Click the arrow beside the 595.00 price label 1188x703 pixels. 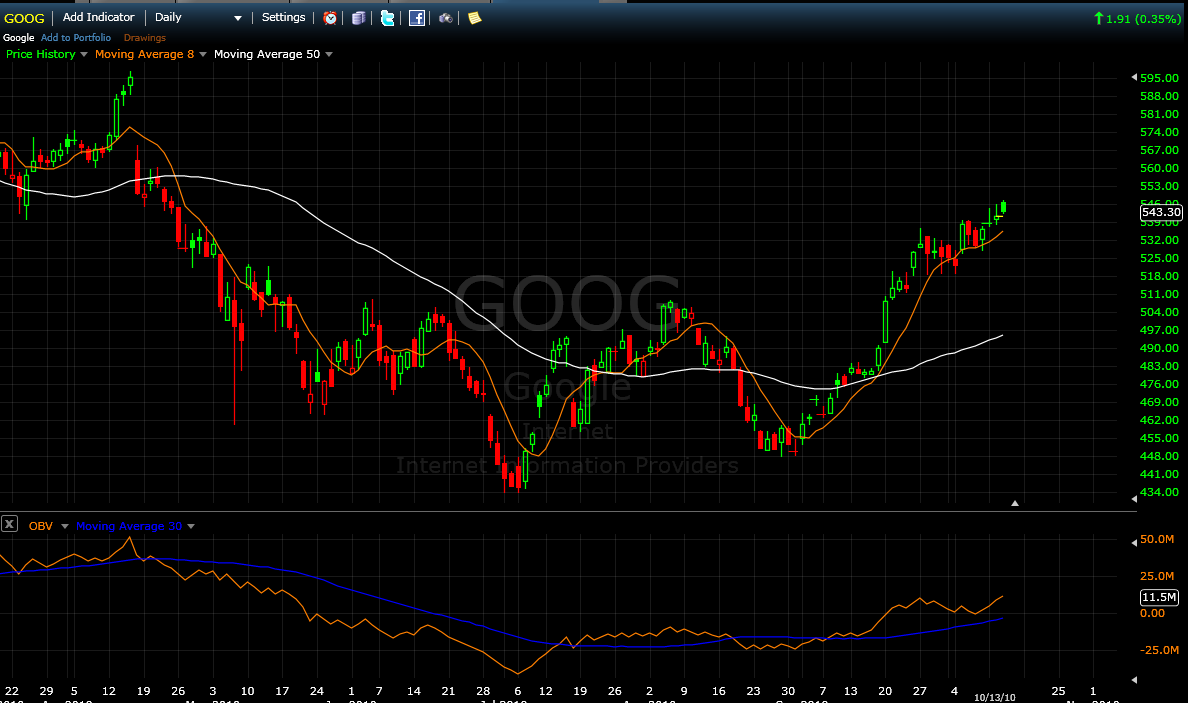(1134, 77)
